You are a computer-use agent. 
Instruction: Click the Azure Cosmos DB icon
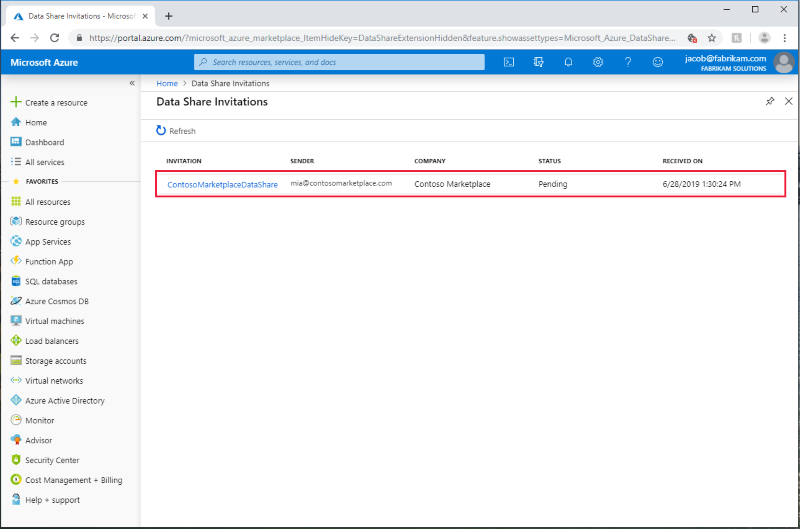[x=16, y=301]
